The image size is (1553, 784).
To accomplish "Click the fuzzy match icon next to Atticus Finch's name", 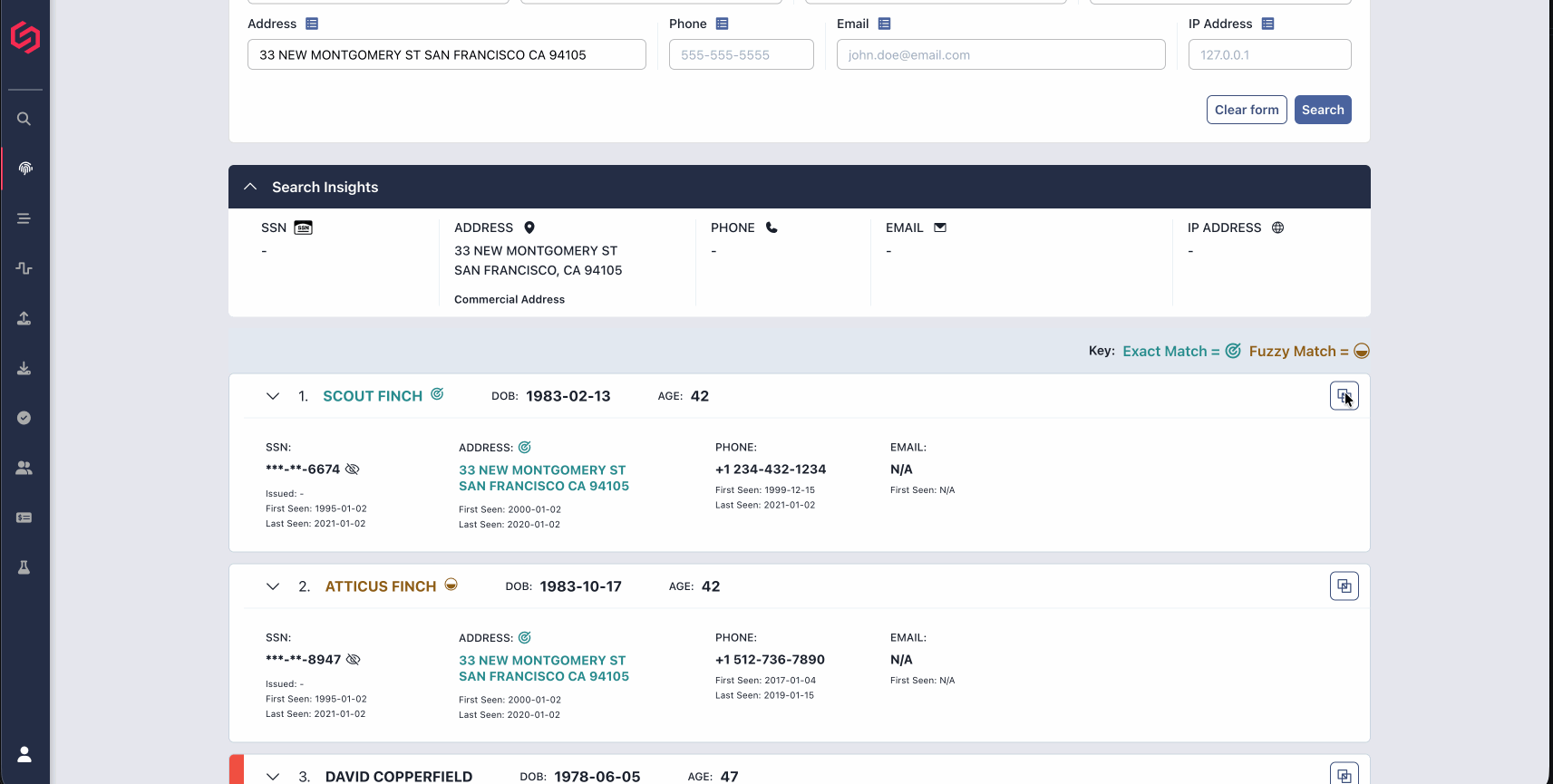I will click(451, 585).
